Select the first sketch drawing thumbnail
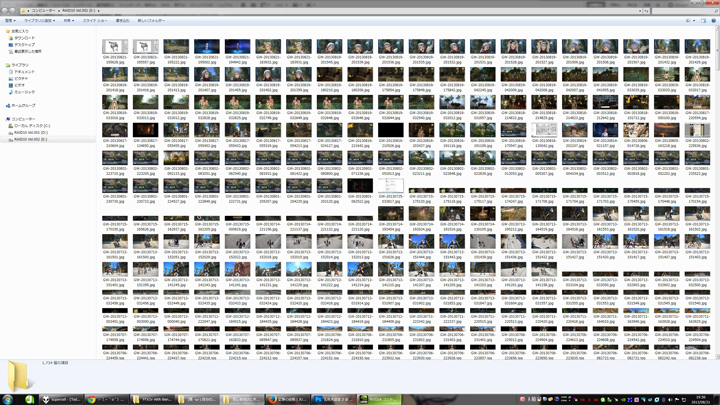 [x=115, y=46]
